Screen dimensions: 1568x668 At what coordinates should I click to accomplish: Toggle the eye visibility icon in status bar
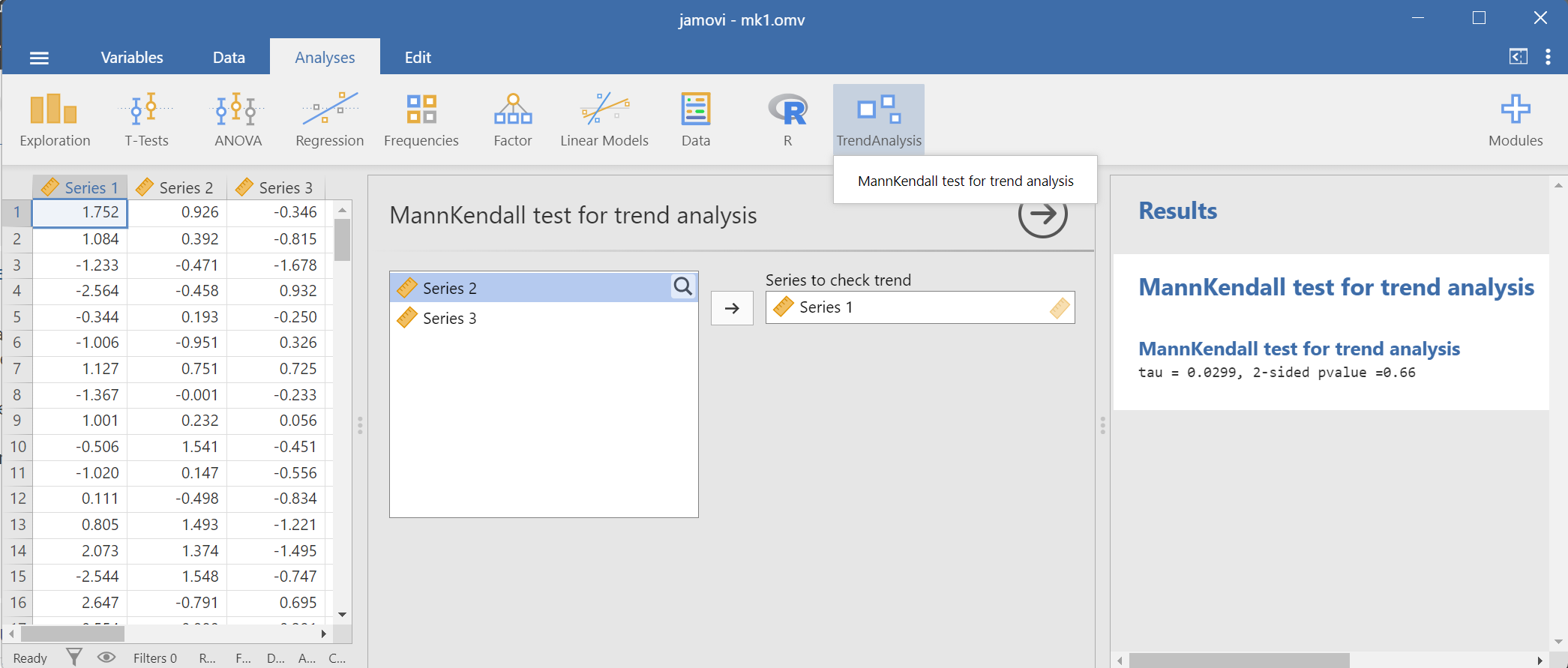[x=106, y=657]
